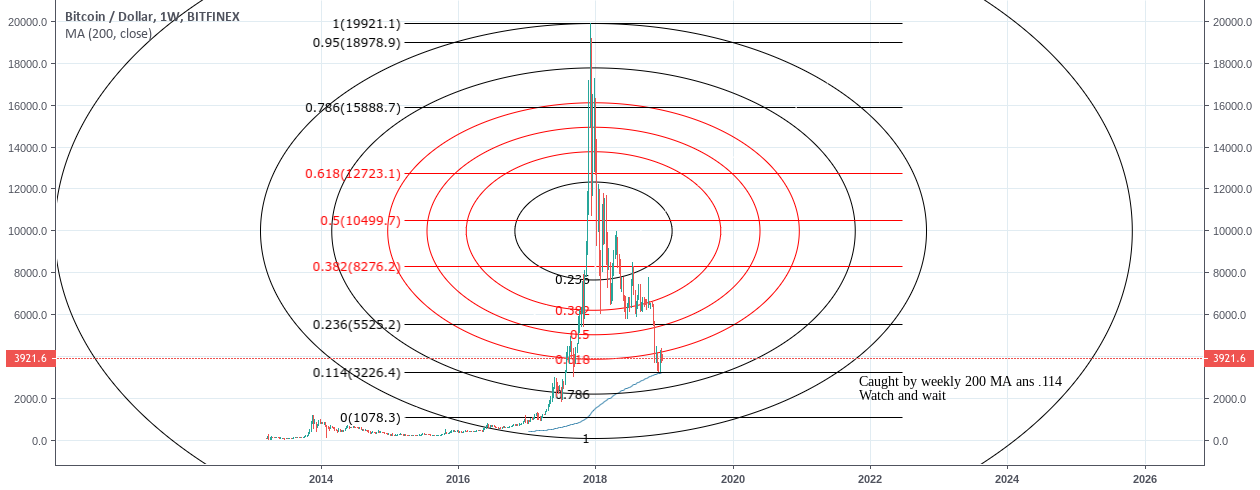Screen dimensions: 1260x490
Task: Click the Bitcoin / Dollar symbol title
Action: (110, 17)
